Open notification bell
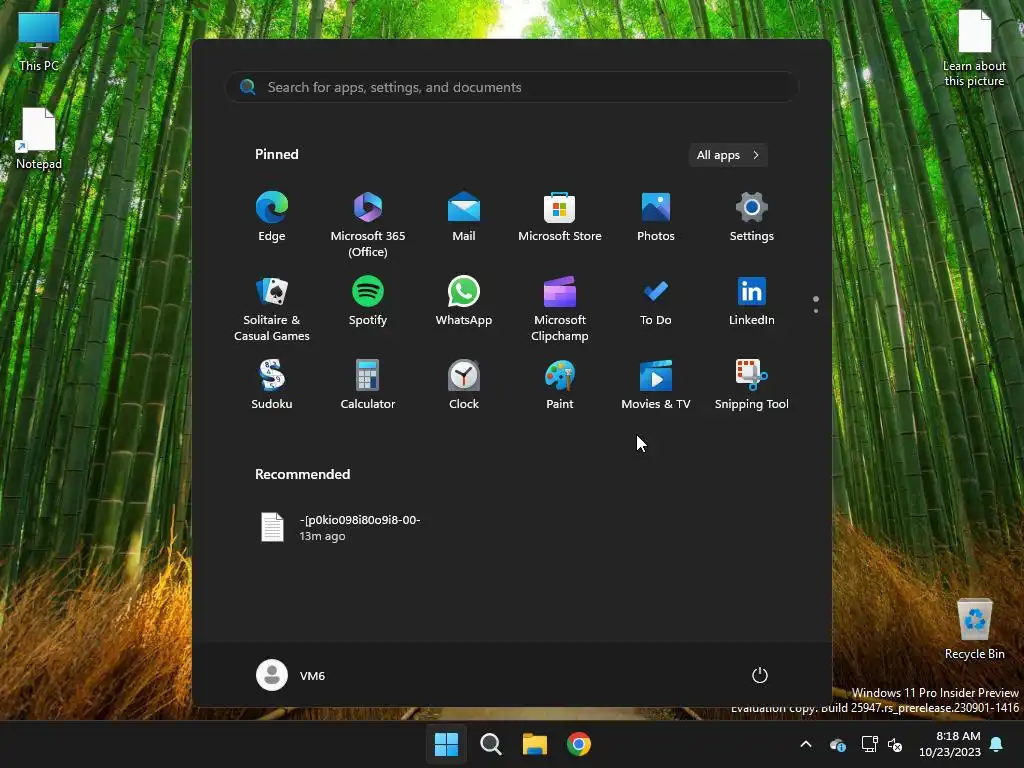This screenshot has width=1024, height=768. point(997,744)
